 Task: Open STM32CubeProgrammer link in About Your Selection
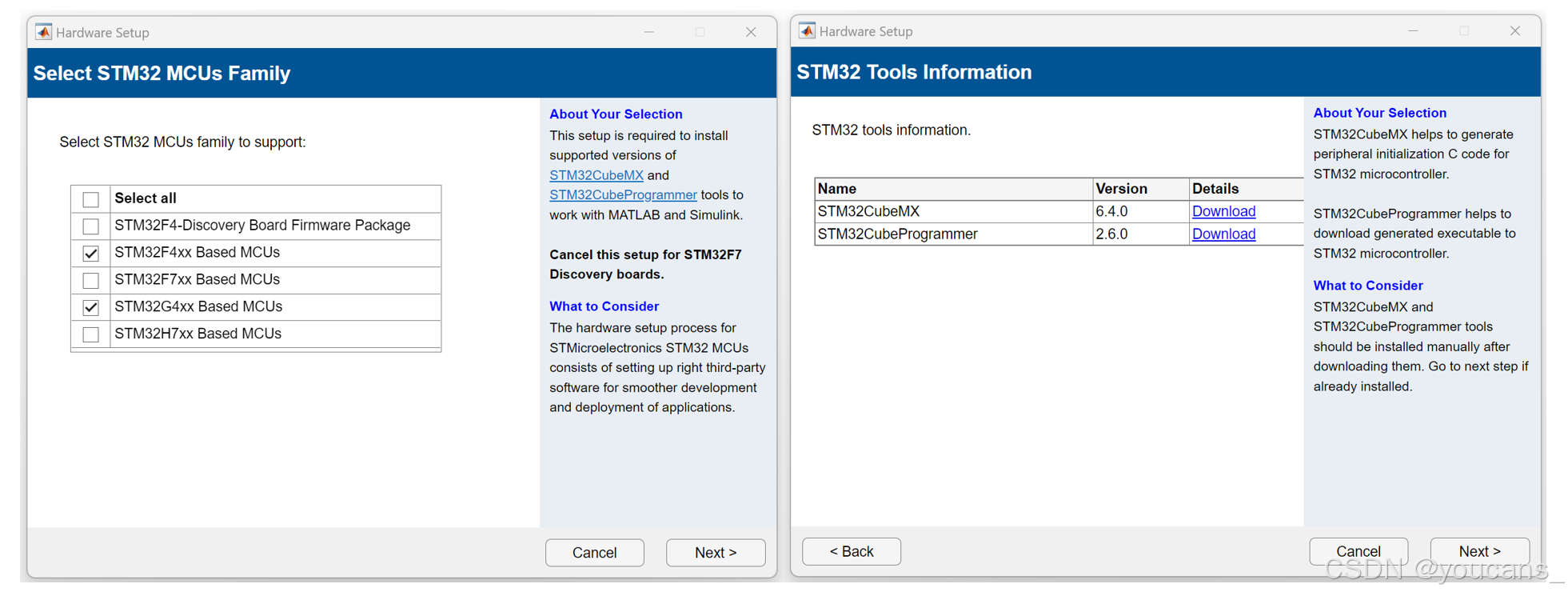pos(623,195)
